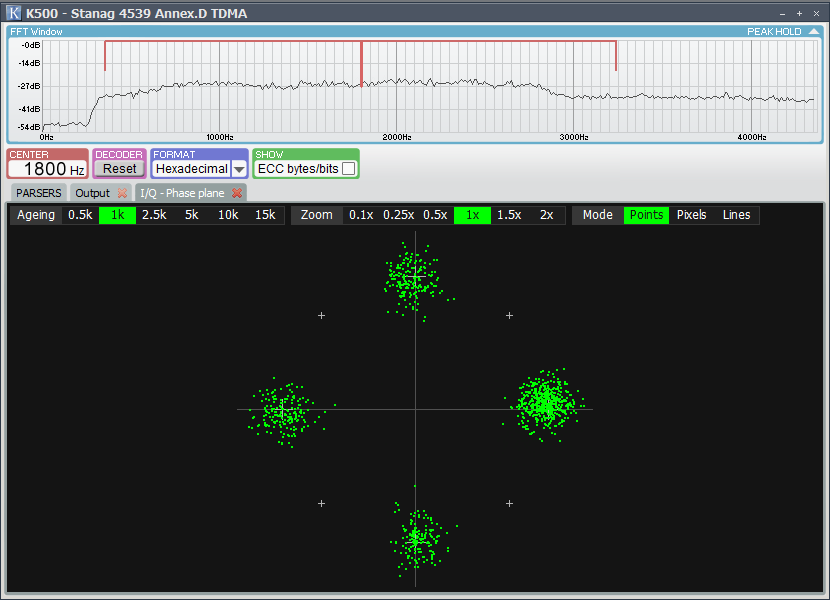Collapse FFT window using the up arrow
830x600 pixels.
pyautogui.click(x=814, y=32)
